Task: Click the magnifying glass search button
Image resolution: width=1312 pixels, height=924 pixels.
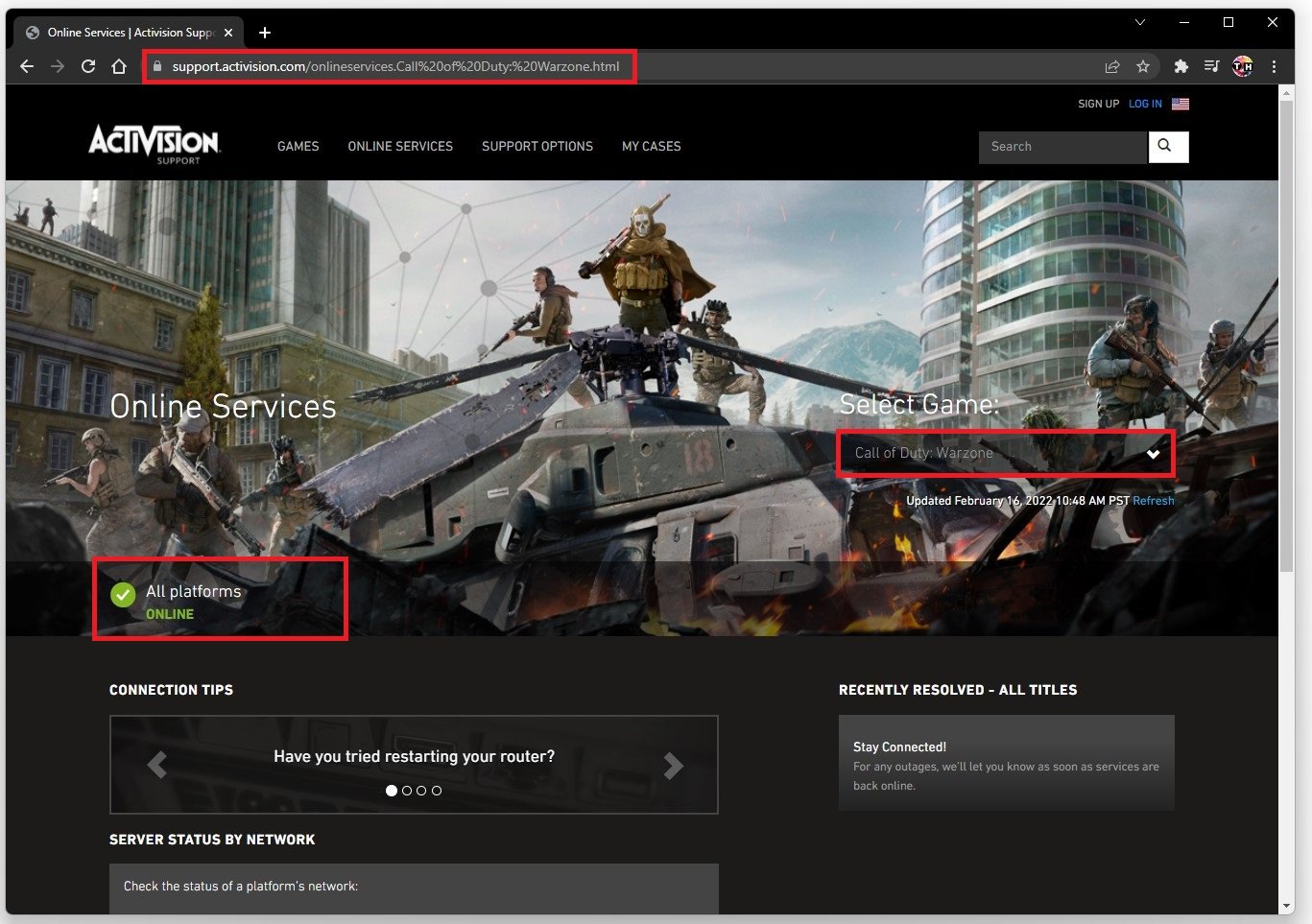Action: pos(1167,147)
